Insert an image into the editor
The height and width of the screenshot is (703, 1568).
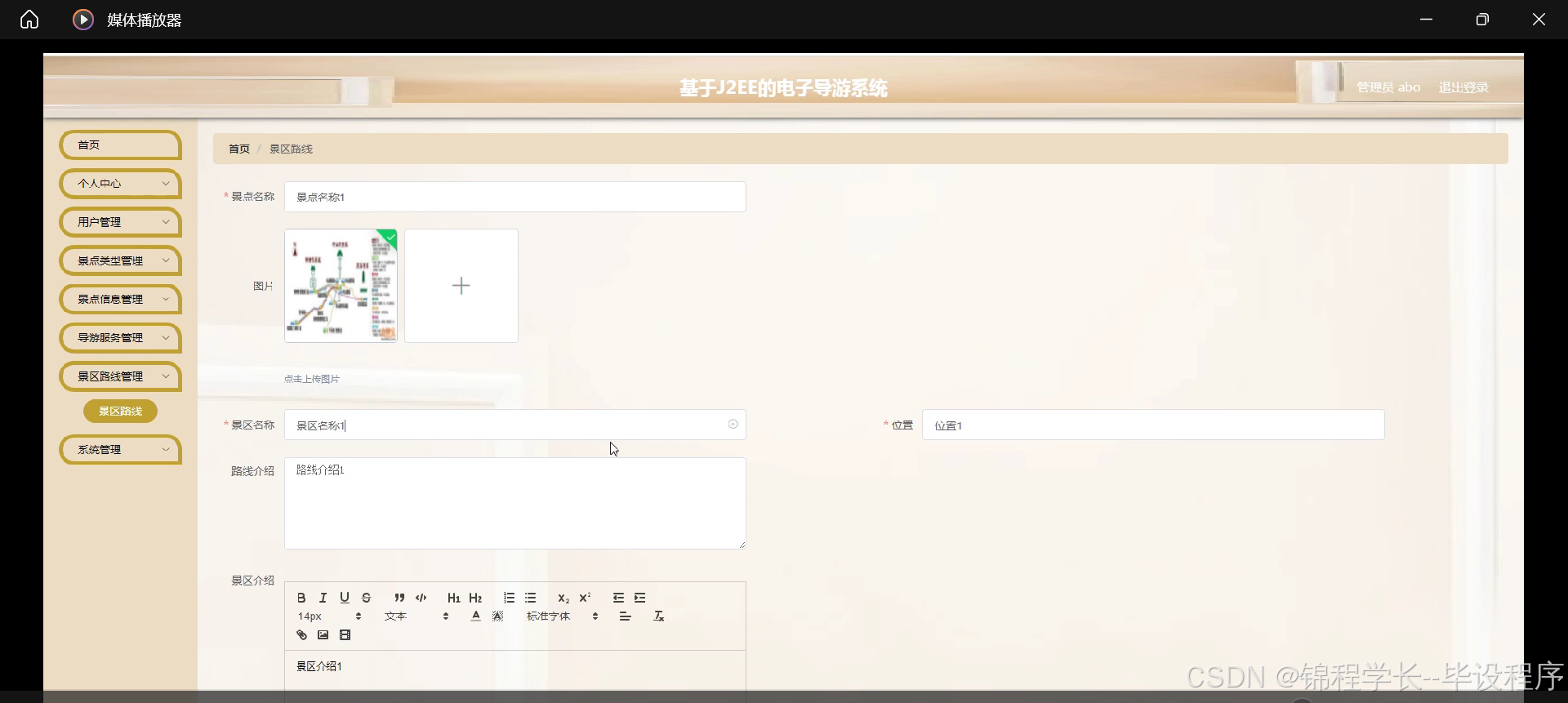click(323, 635)
